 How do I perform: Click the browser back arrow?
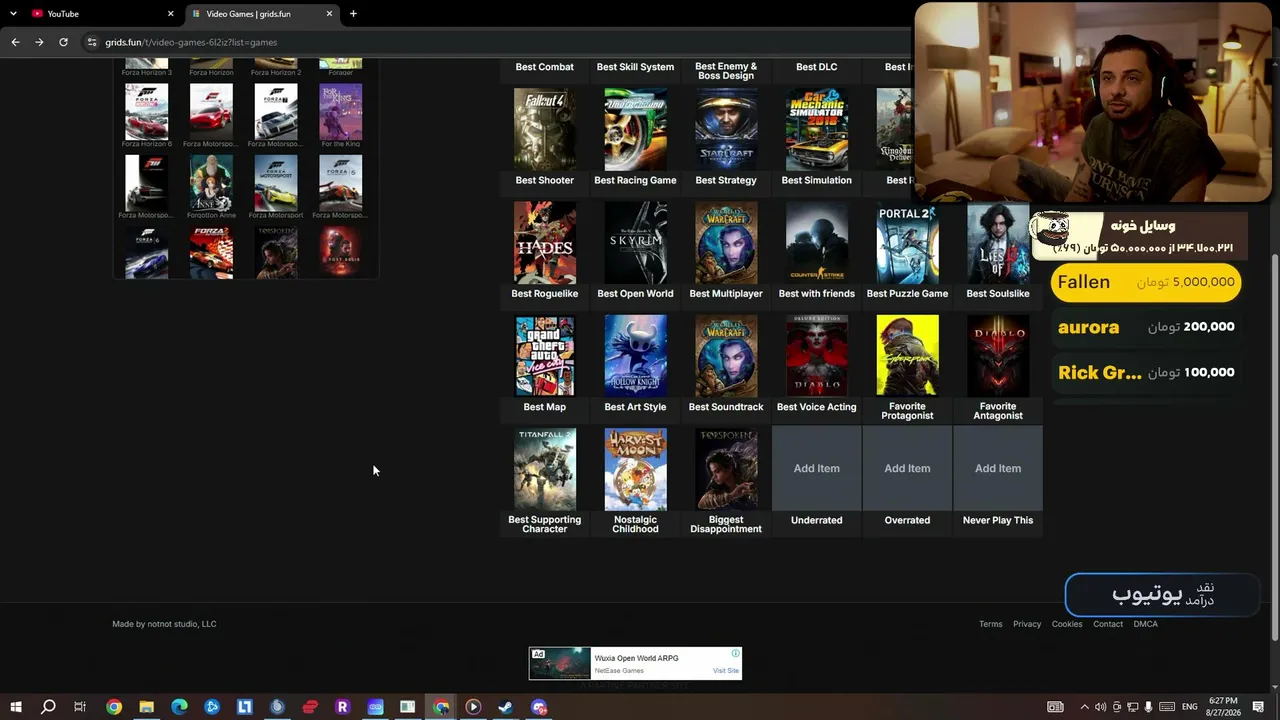(15, 42)
